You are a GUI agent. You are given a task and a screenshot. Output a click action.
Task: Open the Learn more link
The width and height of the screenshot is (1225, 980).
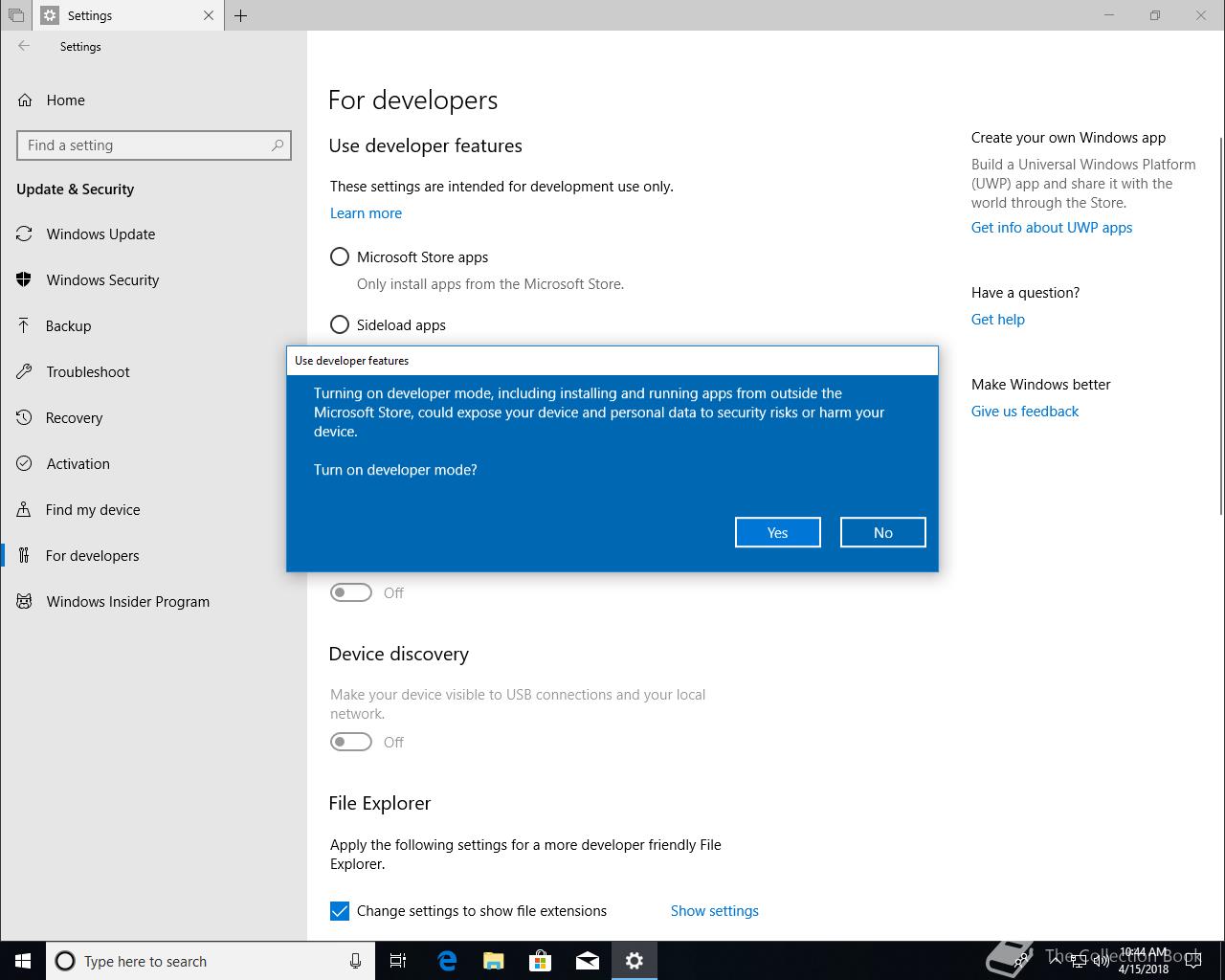(x=366, y=213)
